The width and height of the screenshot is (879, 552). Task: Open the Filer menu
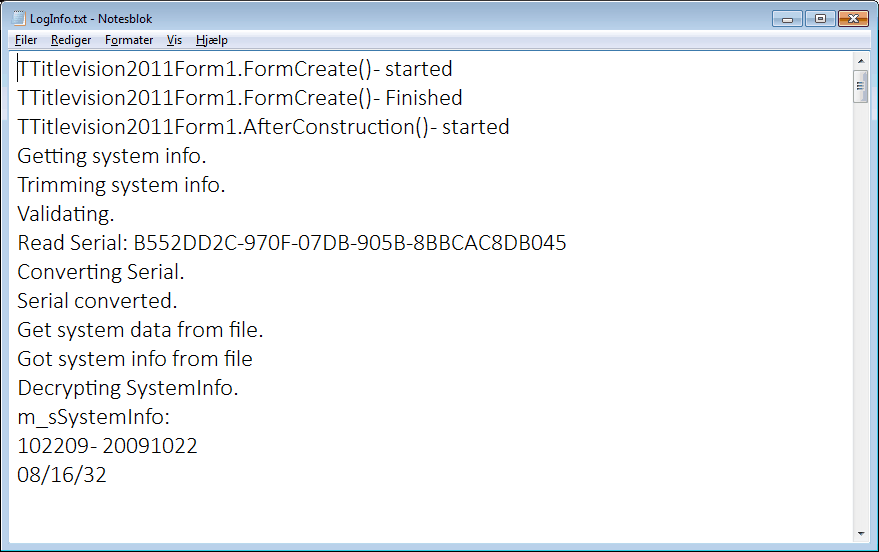[26, 40]
